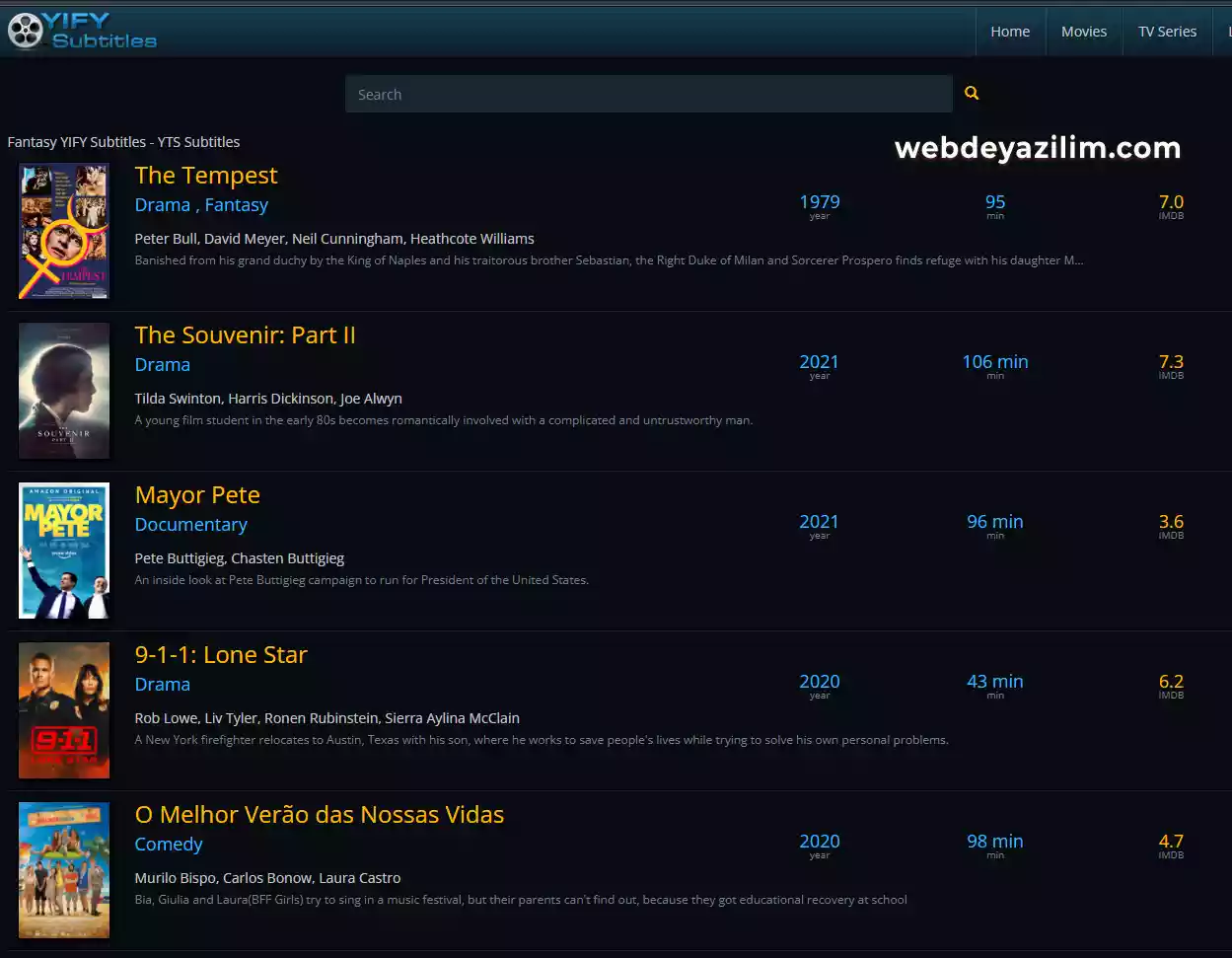
Task: Open the TV Series menu item
Action: tap(1167, 32)
